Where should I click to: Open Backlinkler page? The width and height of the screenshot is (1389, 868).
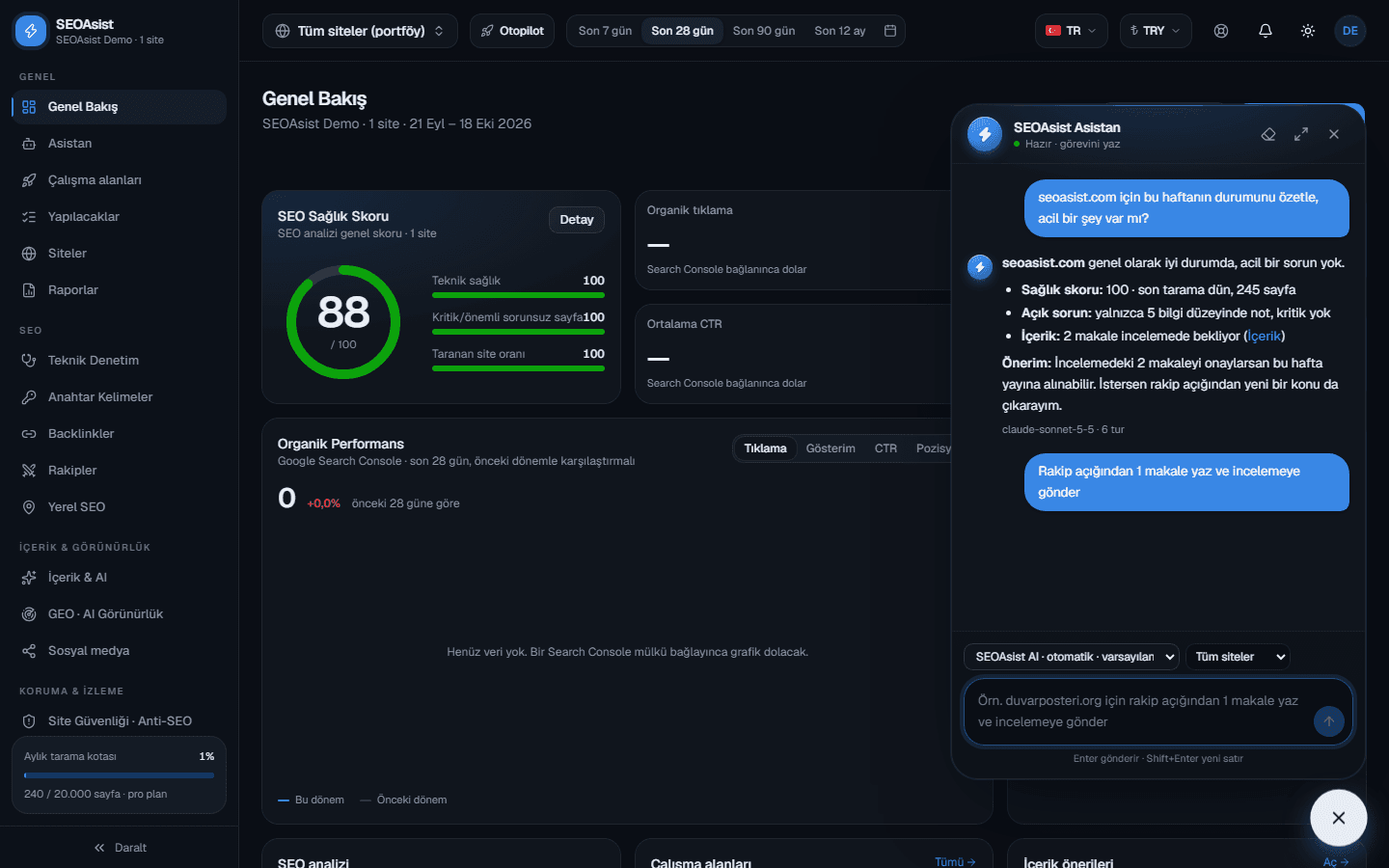(x=119, y=434)
